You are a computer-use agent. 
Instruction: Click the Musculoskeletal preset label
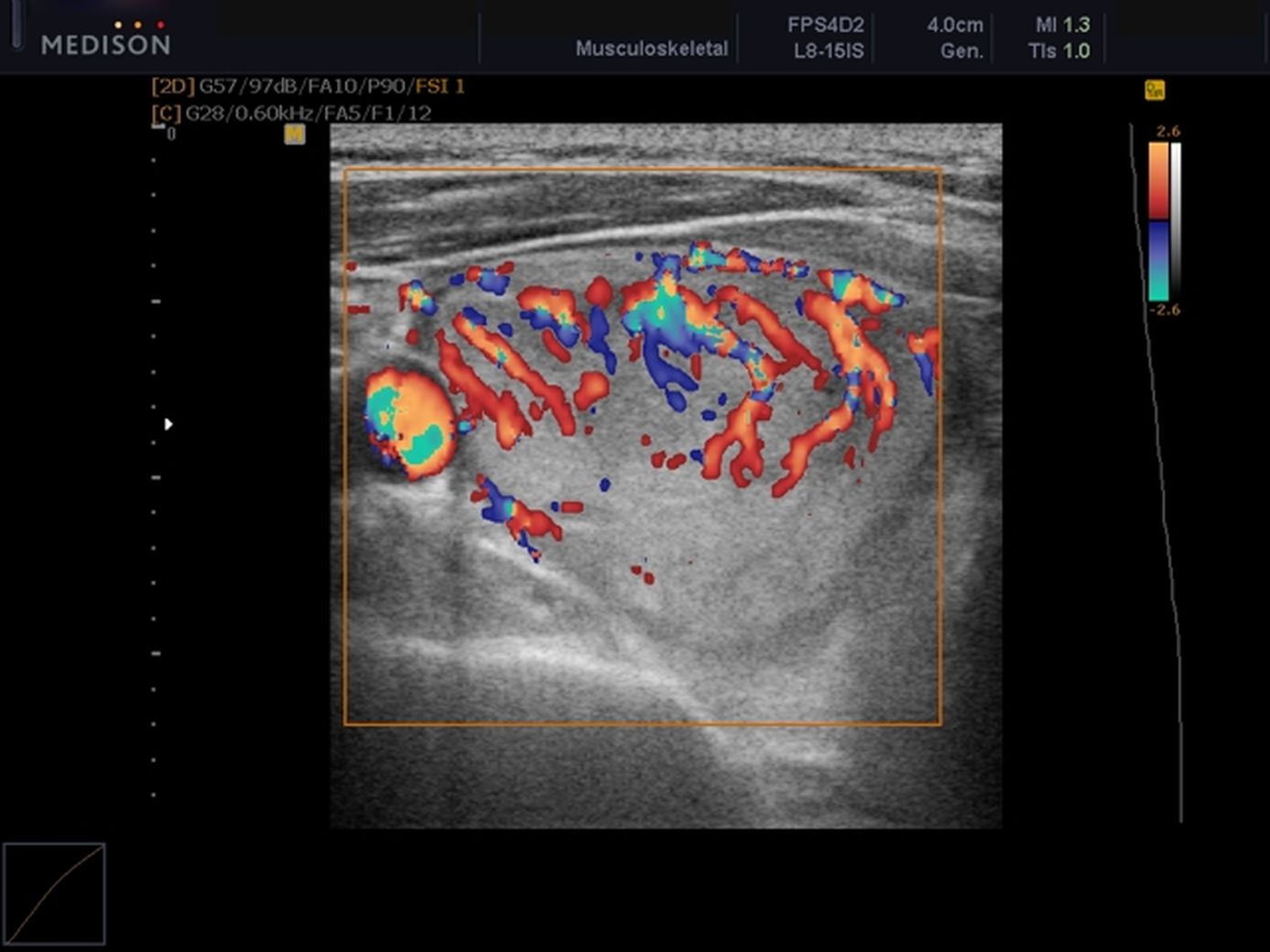pos(651,49)
